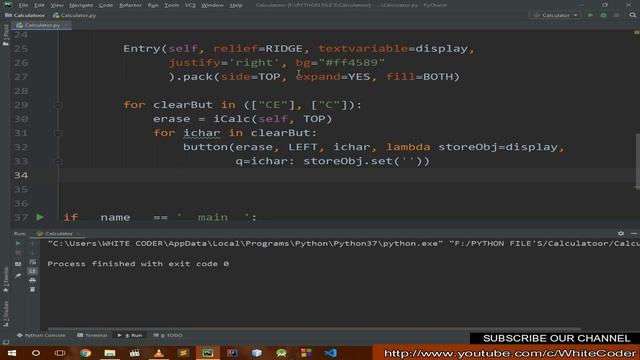Click the fold end marker on line 33
Image resolution: width=640 pixels, height=360 pixels.
coord(58,161)
